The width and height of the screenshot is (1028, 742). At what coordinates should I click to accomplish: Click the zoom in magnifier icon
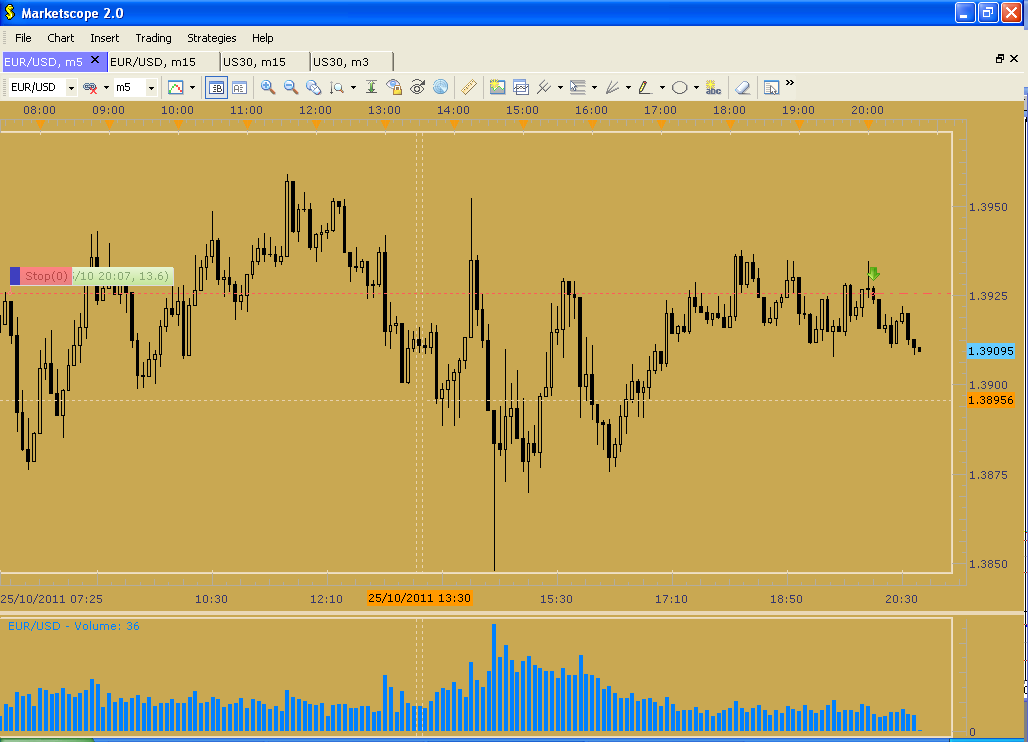pos(267,87)
